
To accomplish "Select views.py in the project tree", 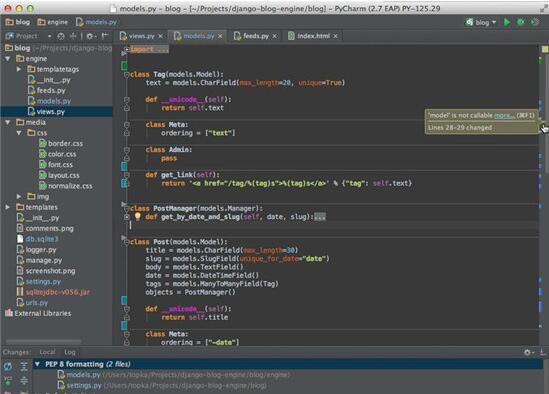I will tap(46, 112).
